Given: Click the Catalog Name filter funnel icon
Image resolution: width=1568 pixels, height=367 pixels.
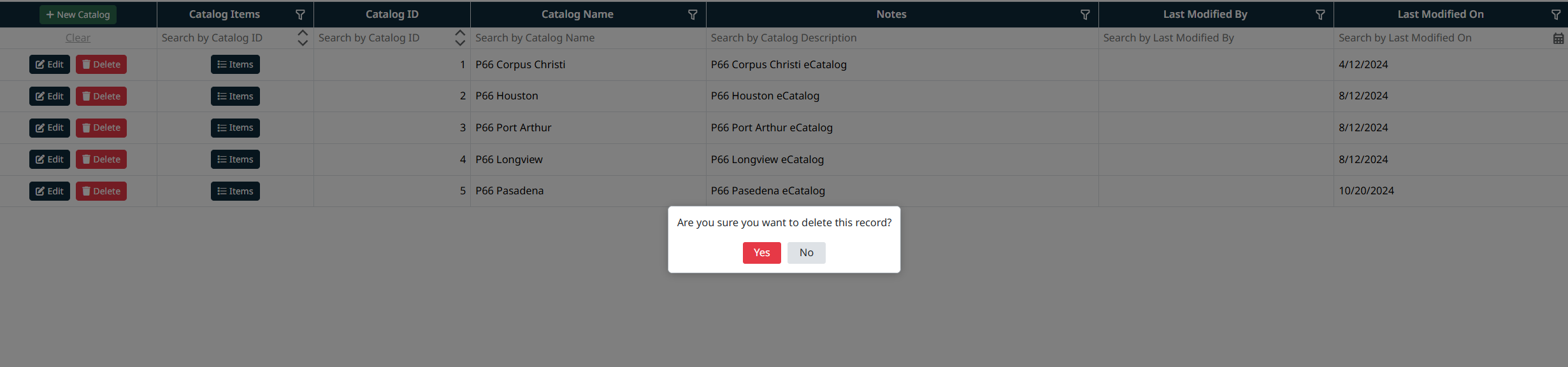Looking at the screenshot, I should pos(693,15).
